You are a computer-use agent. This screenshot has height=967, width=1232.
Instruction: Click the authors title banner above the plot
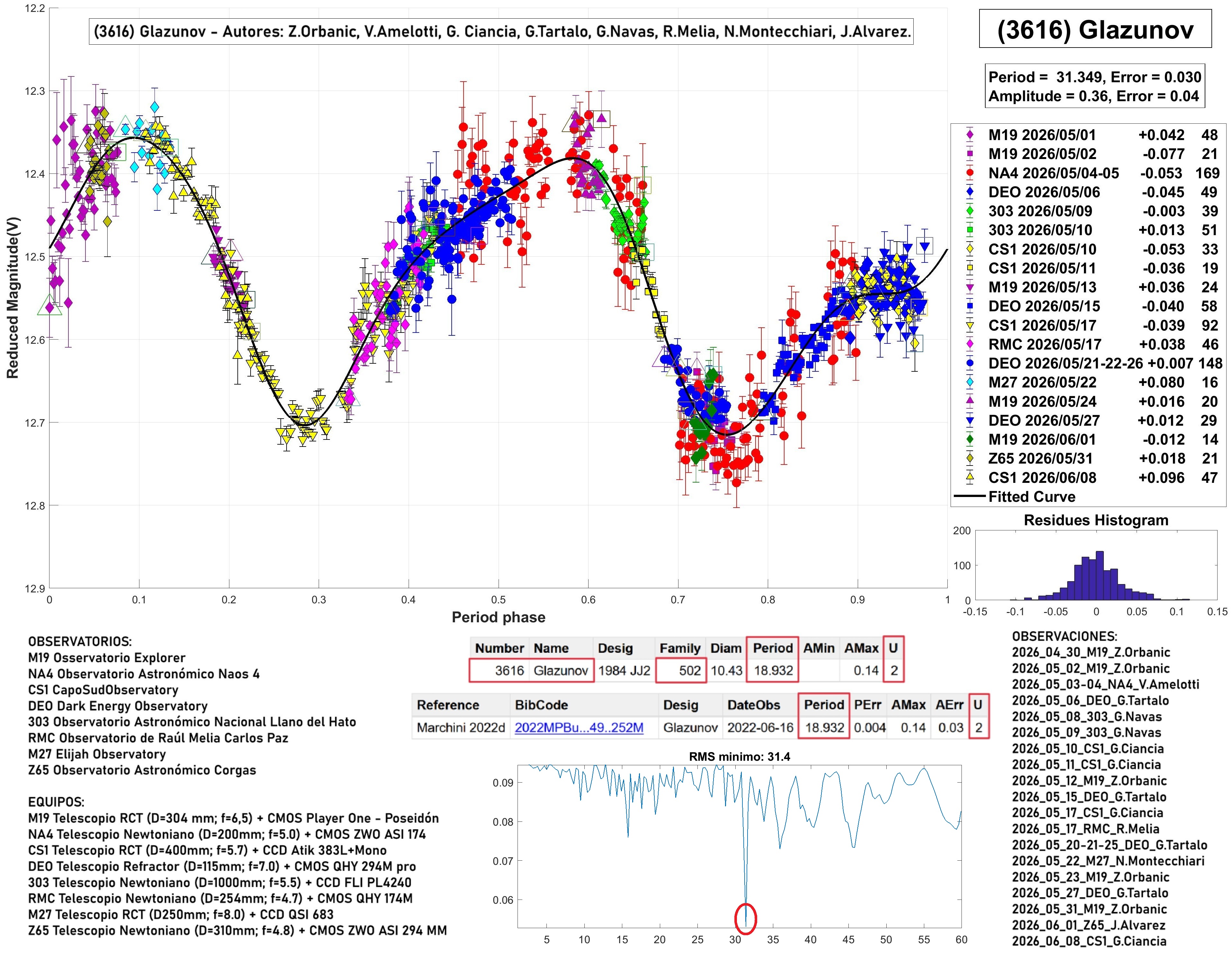[501, 32]
